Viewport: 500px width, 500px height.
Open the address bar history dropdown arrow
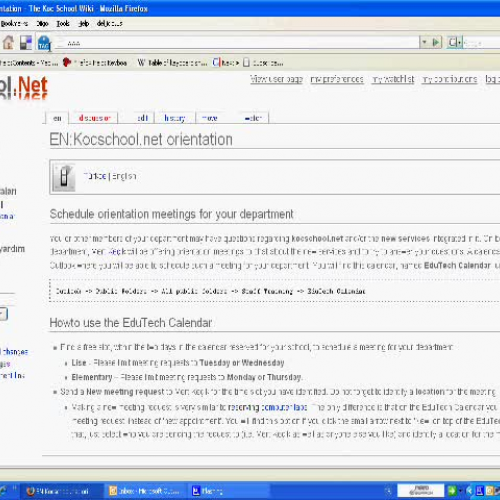click(x=424, y=42)
